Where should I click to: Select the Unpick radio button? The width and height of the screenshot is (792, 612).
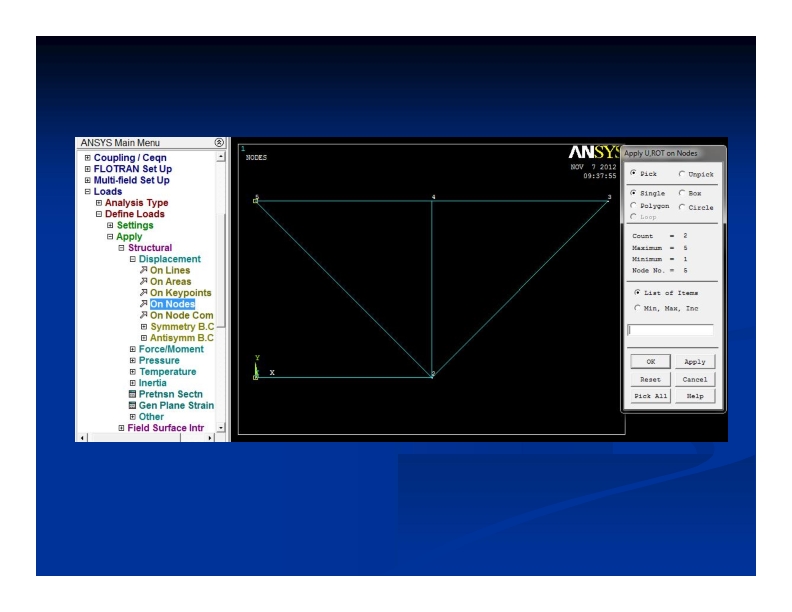(683, 174)
